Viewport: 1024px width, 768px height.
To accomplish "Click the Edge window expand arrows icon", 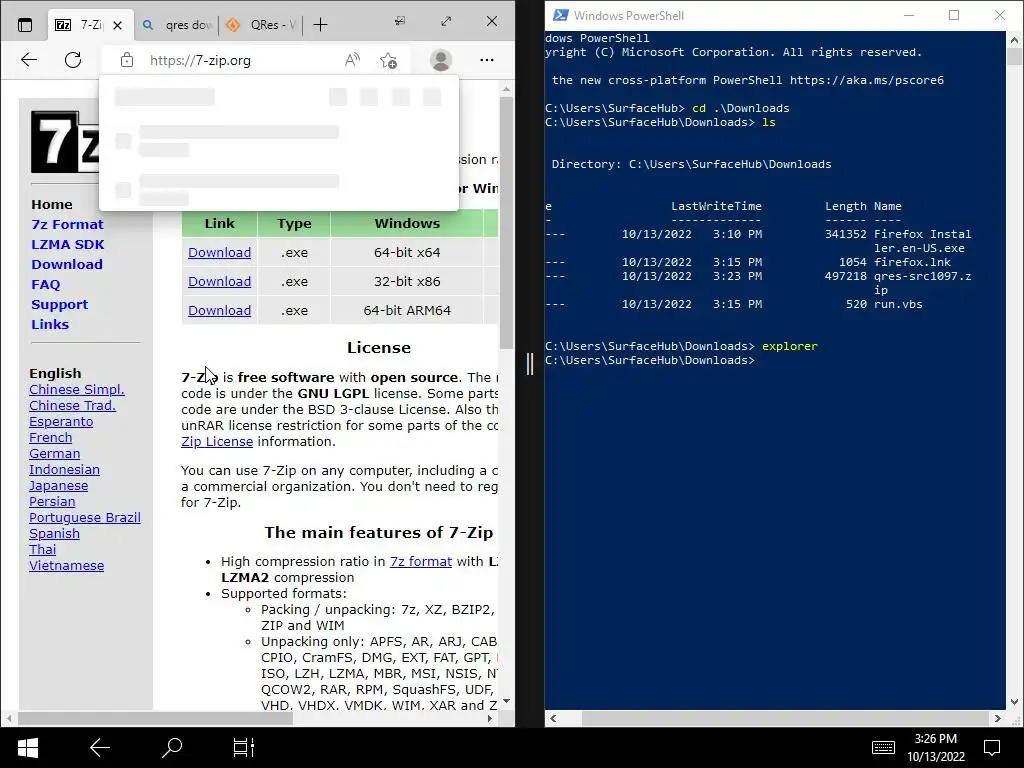I will point(446,22).
